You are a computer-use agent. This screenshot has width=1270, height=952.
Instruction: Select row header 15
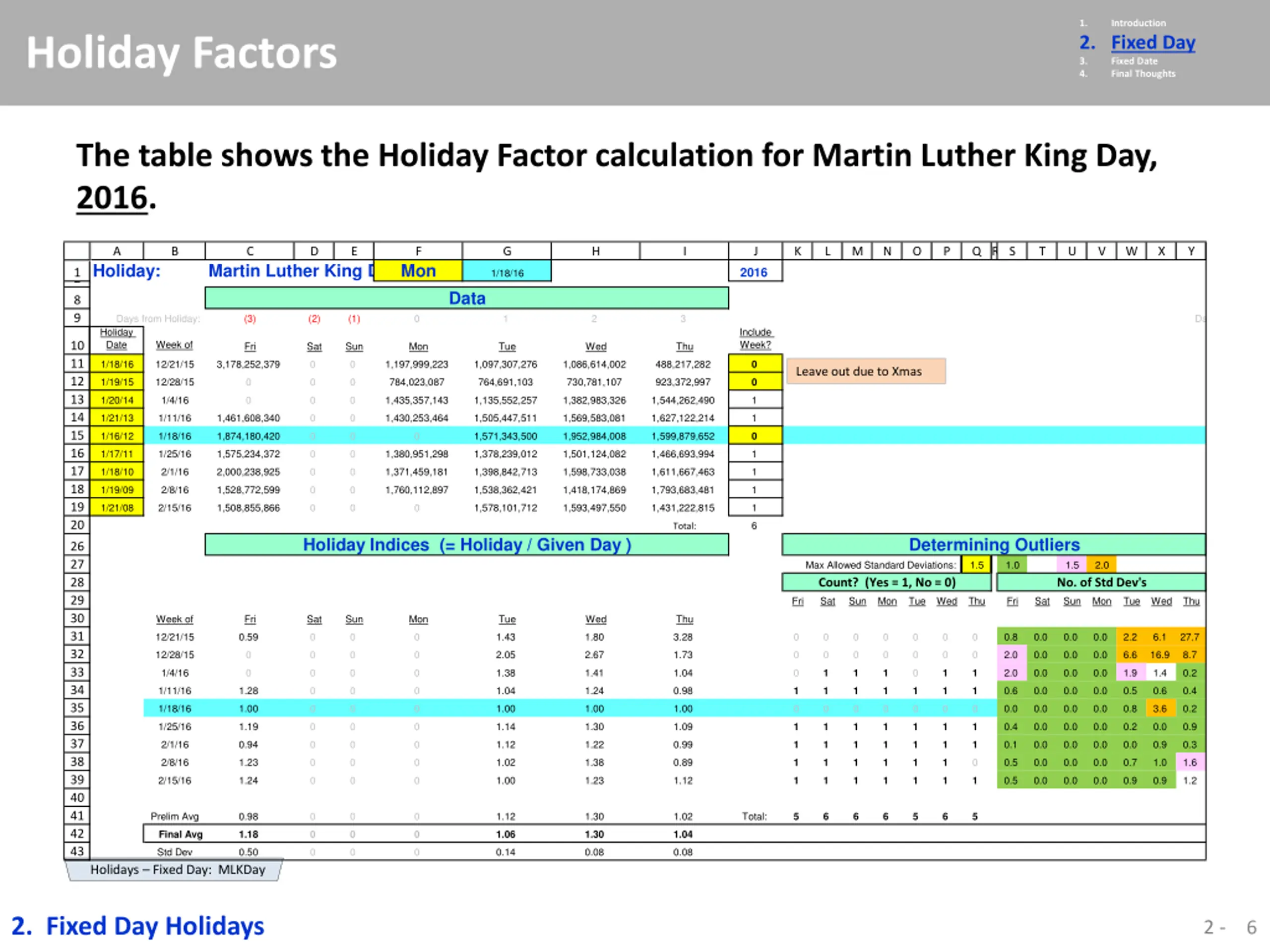[x=77, y=435]
